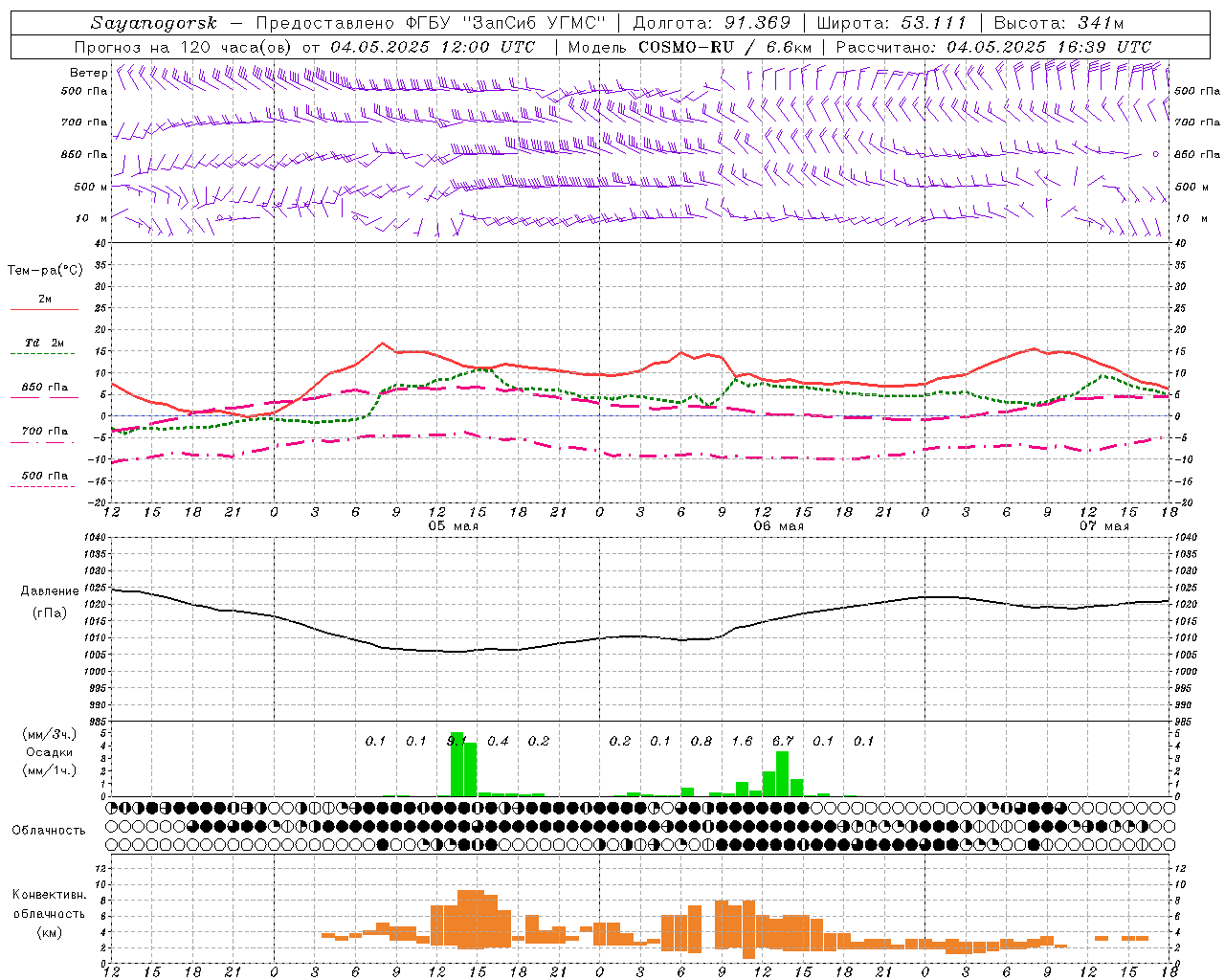The height and width of the screenshot is (980, 1225).
Task: Click the tallest green precipitation bar
Action: click(457, 765)
